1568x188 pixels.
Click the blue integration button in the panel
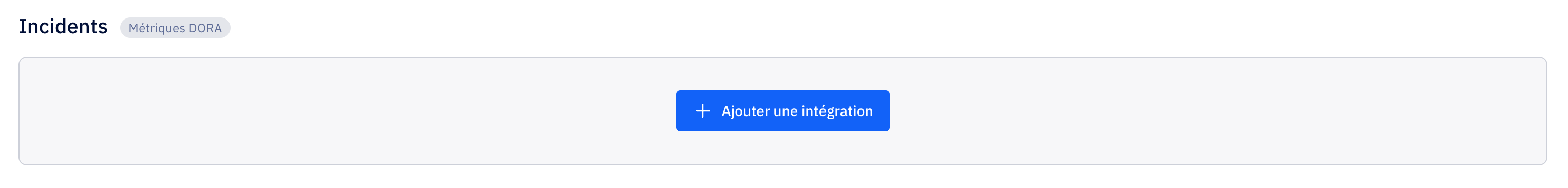click(782, 111)
